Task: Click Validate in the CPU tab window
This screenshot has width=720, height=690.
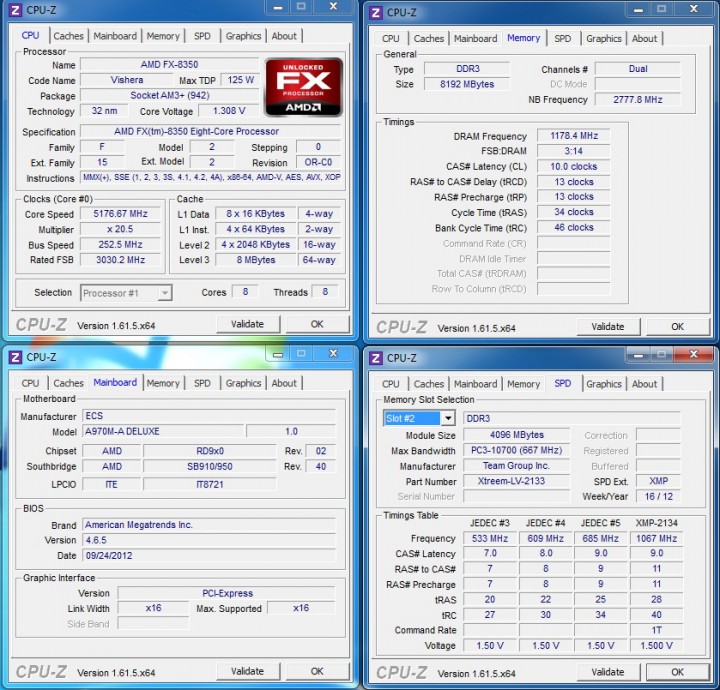Action: [x=248, y=324]
